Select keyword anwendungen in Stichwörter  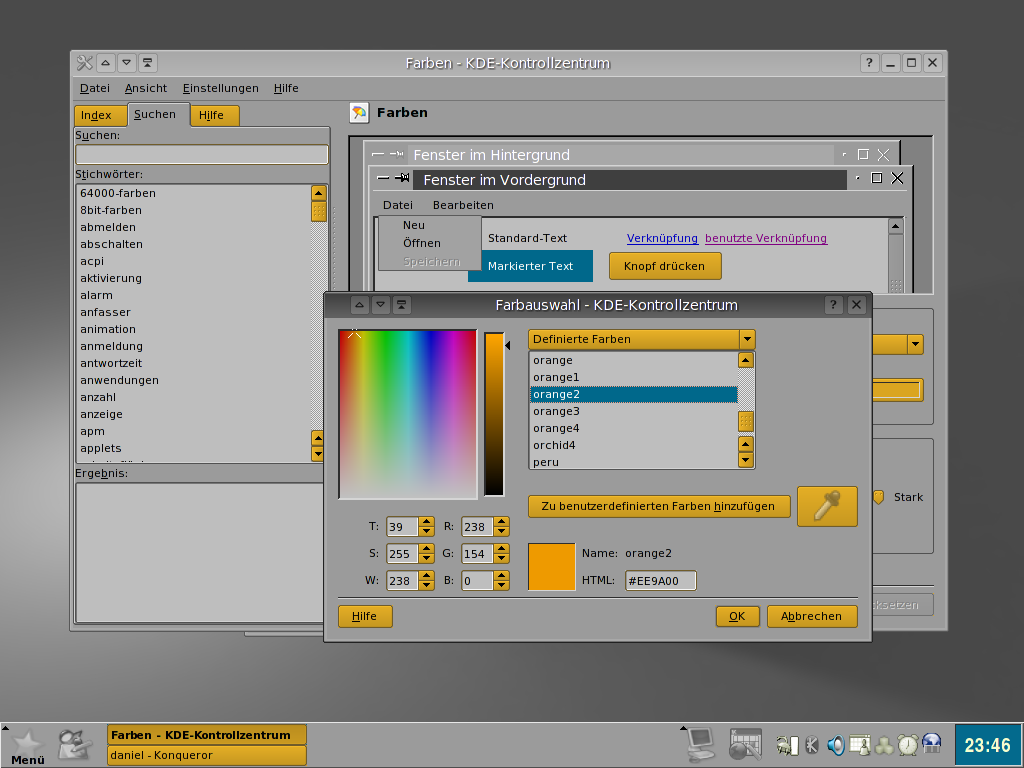(195, 379)
